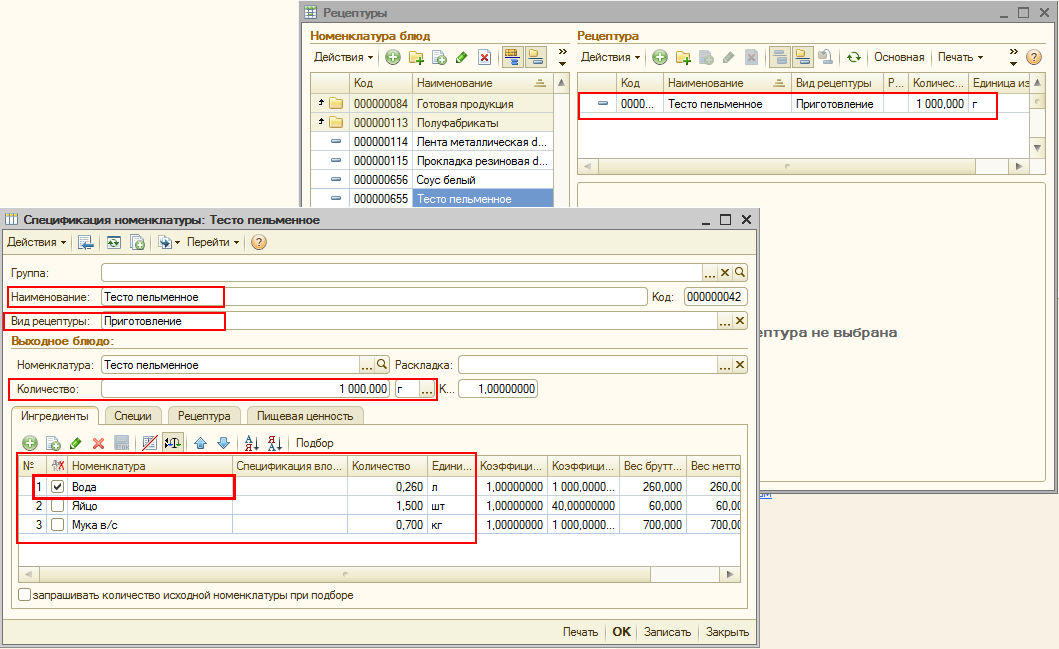Check the checkbox for Яйцо ingredient
The width and height of the screenshot is (1059, 649).
(x=58, y=506)
